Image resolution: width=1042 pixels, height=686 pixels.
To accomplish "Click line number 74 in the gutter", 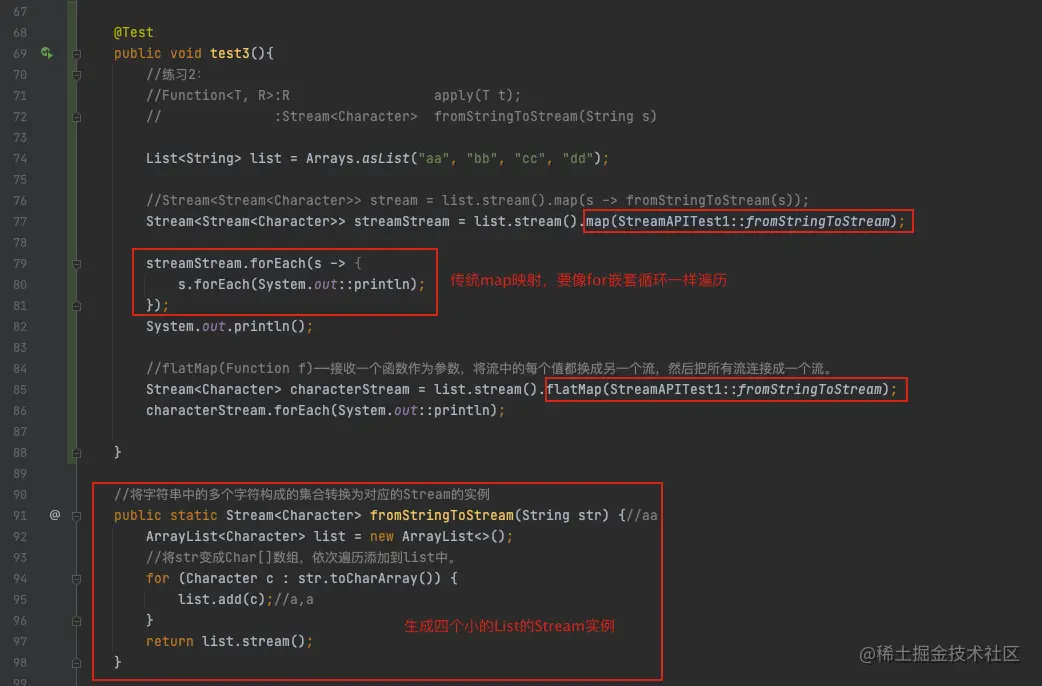I will [x=20, y=158].
